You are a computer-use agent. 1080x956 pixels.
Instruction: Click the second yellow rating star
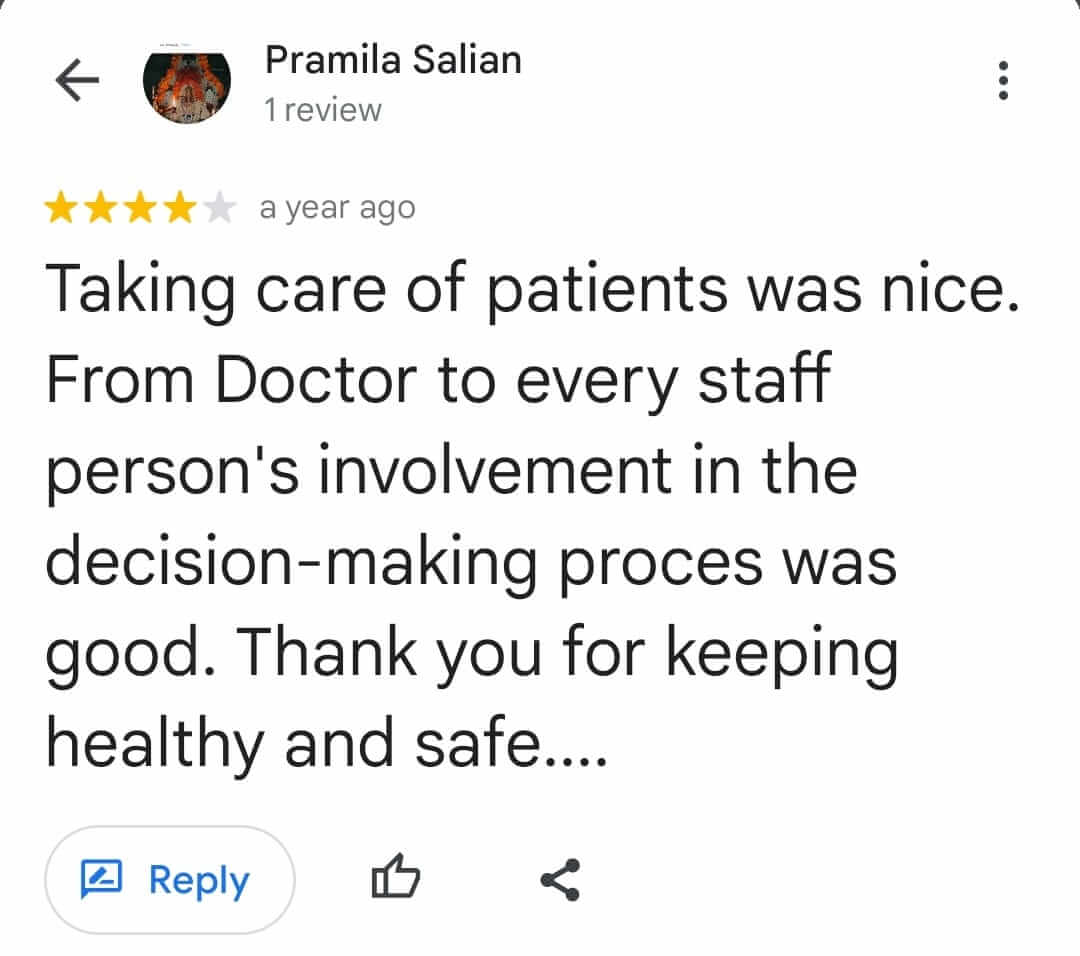[x=100, y=209]
